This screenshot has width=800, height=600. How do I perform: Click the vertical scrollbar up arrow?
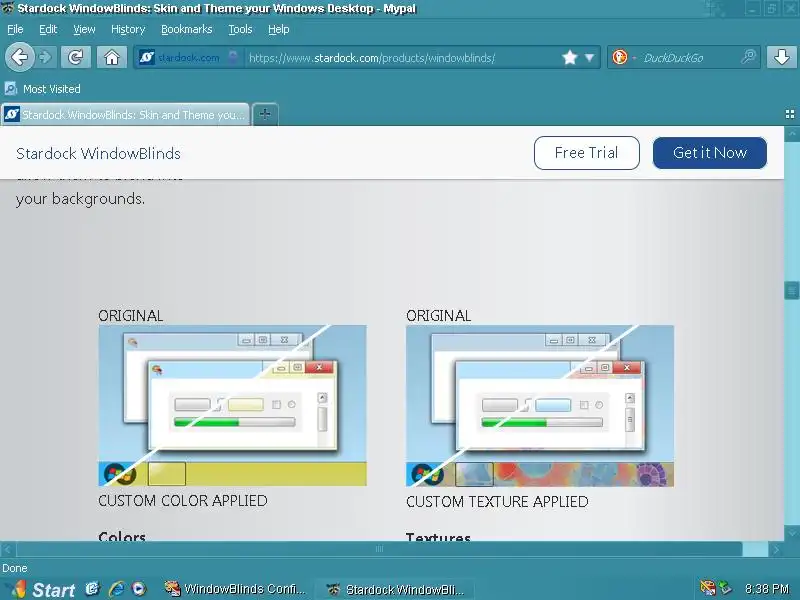tap(792, 134)
